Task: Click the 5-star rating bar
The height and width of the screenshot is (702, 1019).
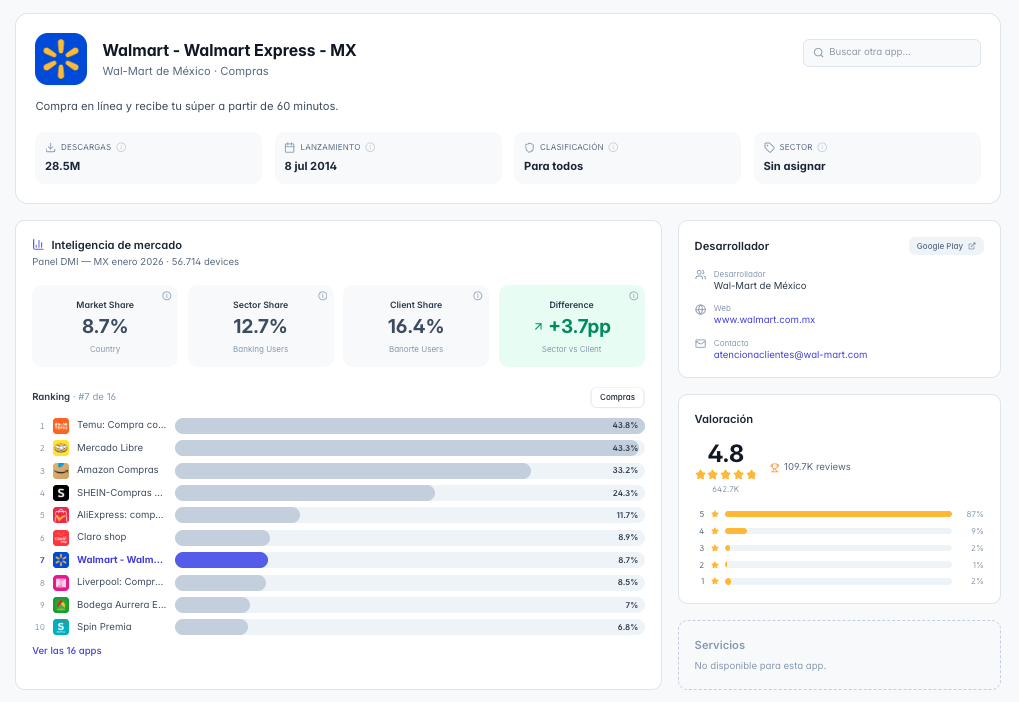Action: click(838, 514)
